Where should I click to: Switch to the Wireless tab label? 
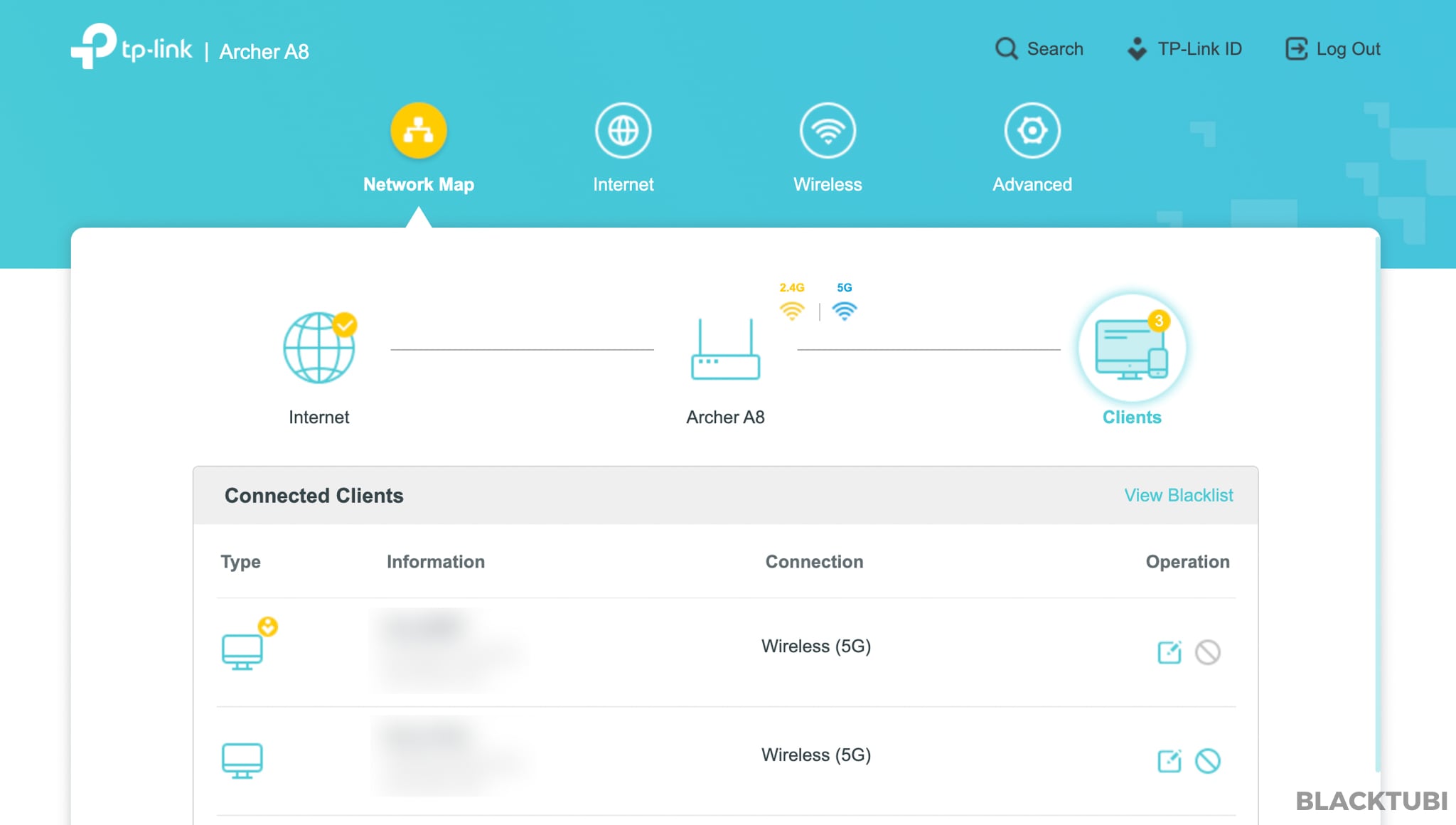pyautogui.click(x=828, y=184)
